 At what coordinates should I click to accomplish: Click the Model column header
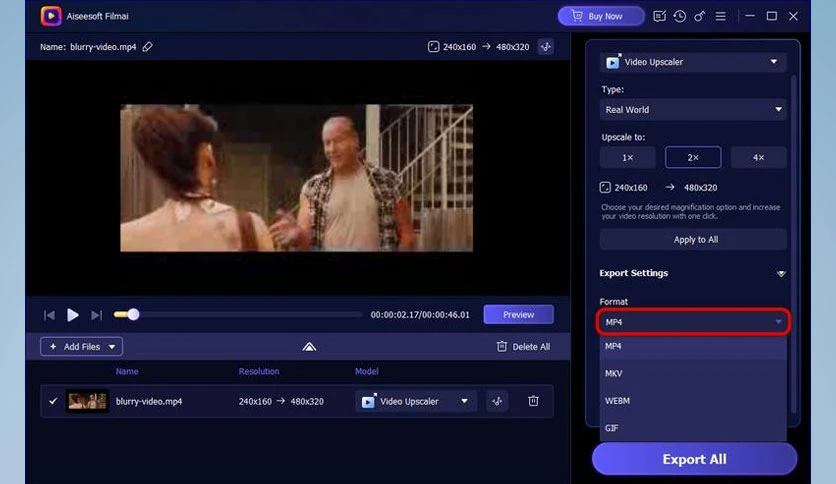[366, 371]
